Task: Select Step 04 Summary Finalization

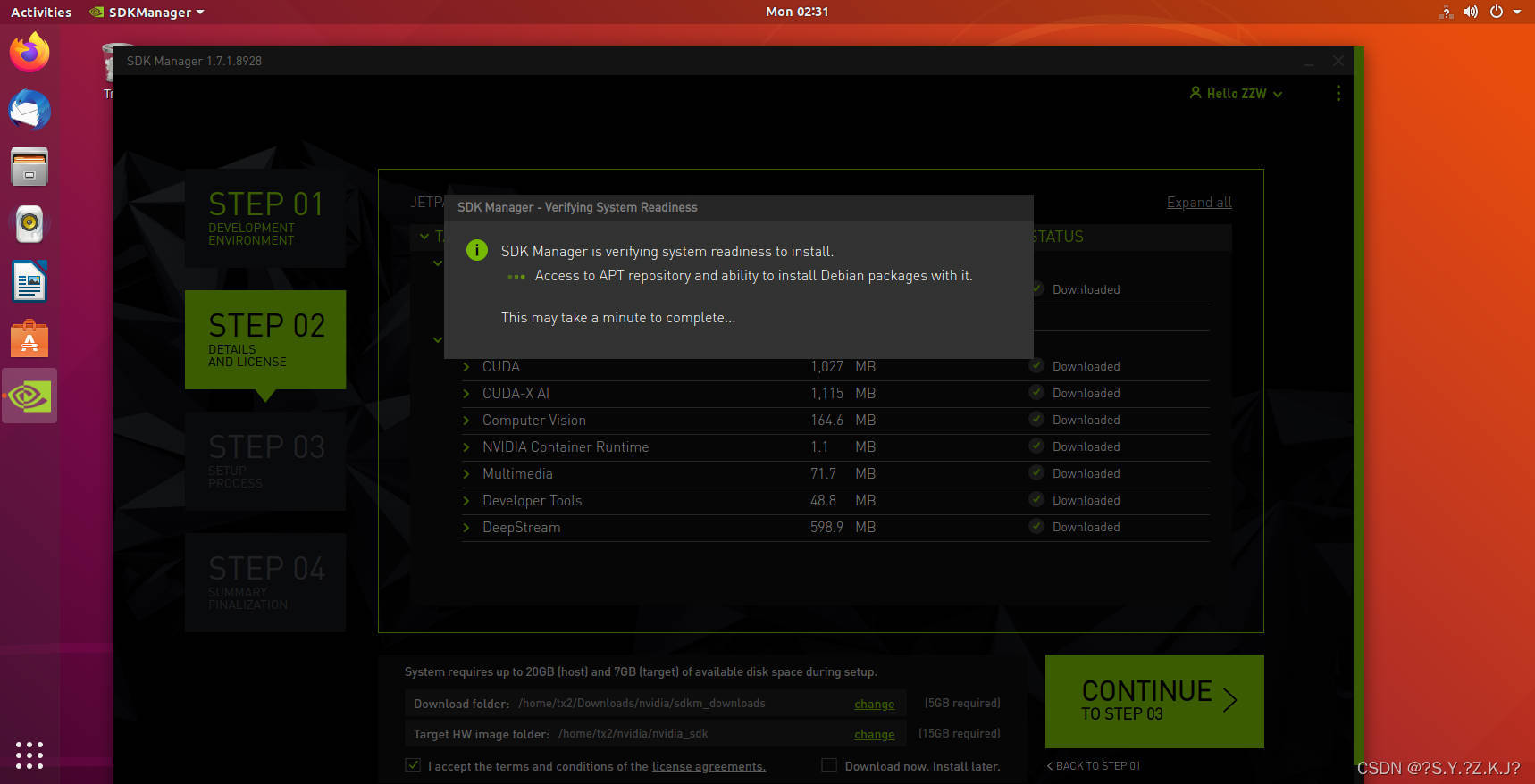Action: click(265, 582)
